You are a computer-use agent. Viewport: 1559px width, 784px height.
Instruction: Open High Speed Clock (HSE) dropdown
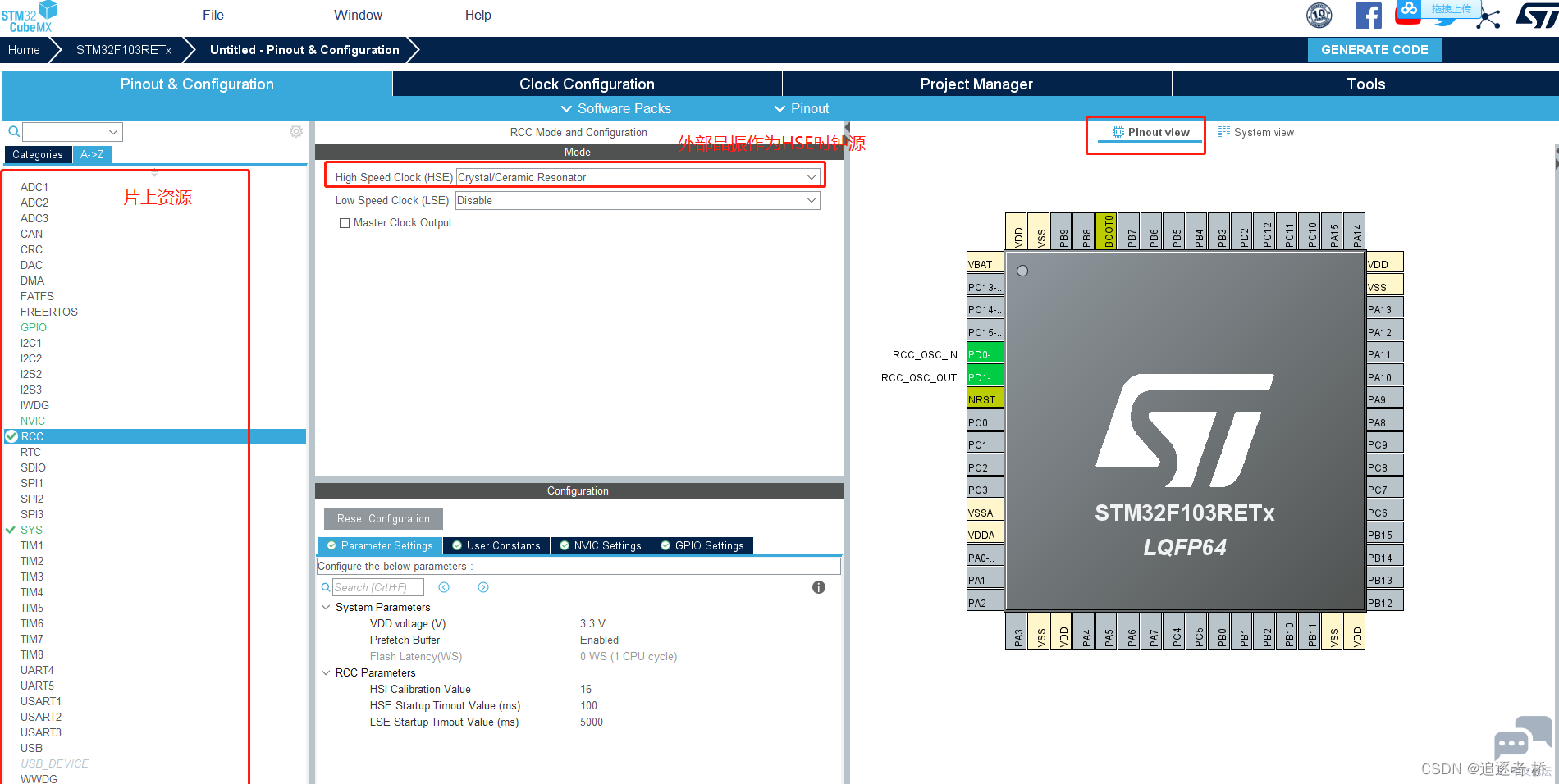(x=638, y=177)
